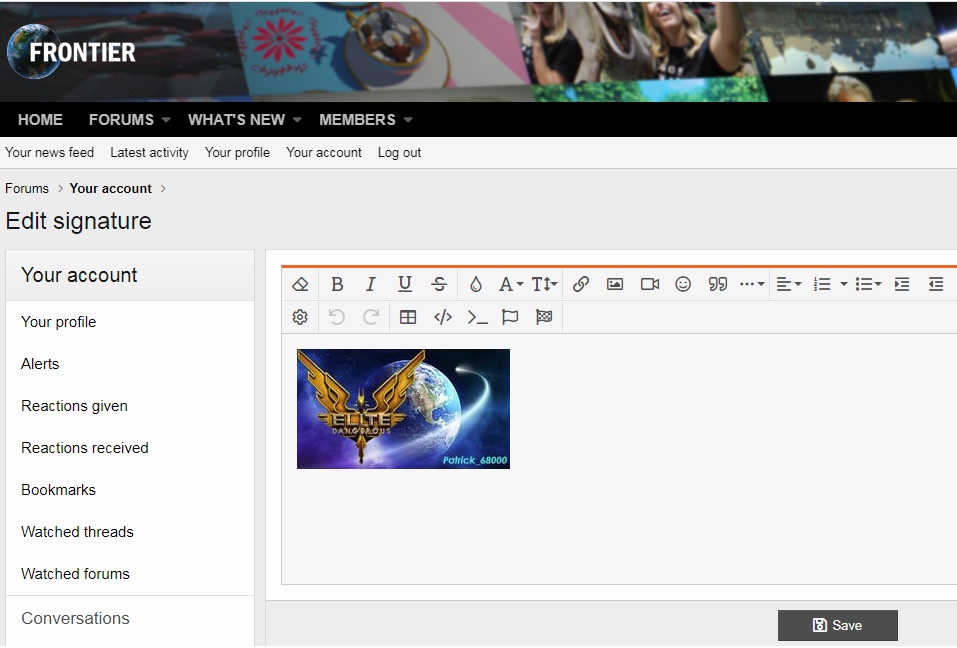Open the FORUMS nav item
Screen dimensions: 957x648
(x=121, y=120)
